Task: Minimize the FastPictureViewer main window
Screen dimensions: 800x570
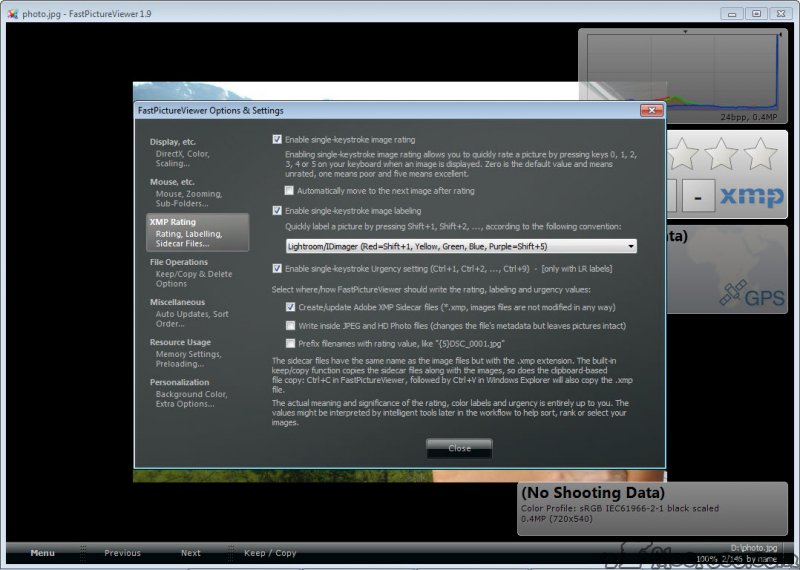Action: pyautogui.click(x=732, y=14)
